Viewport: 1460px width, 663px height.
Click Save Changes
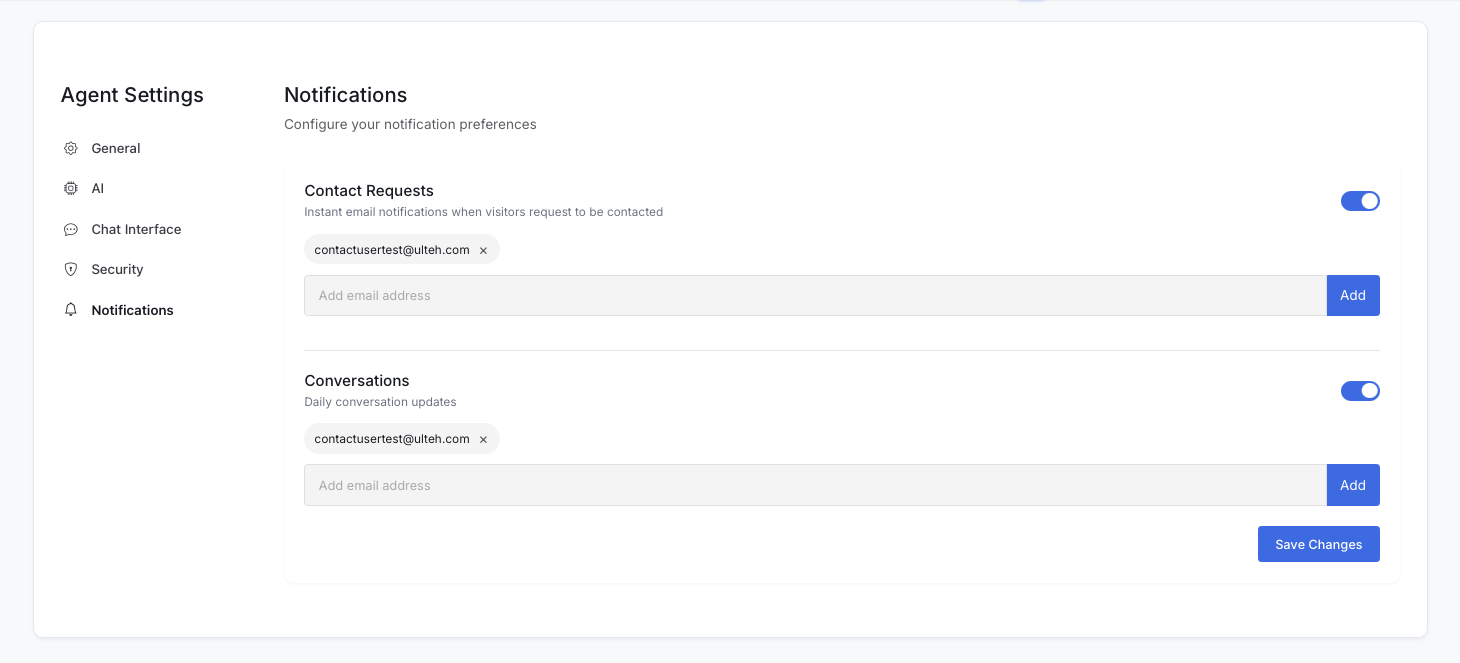[1318, 544]
